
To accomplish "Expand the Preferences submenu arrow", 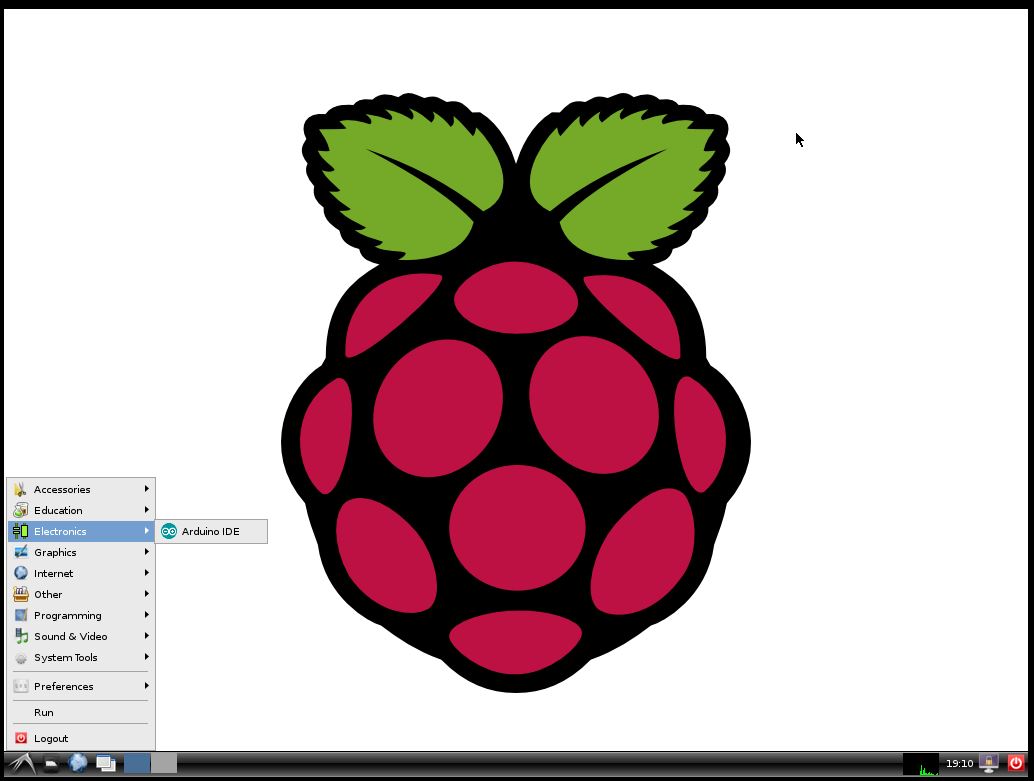I will pos(146,686).
